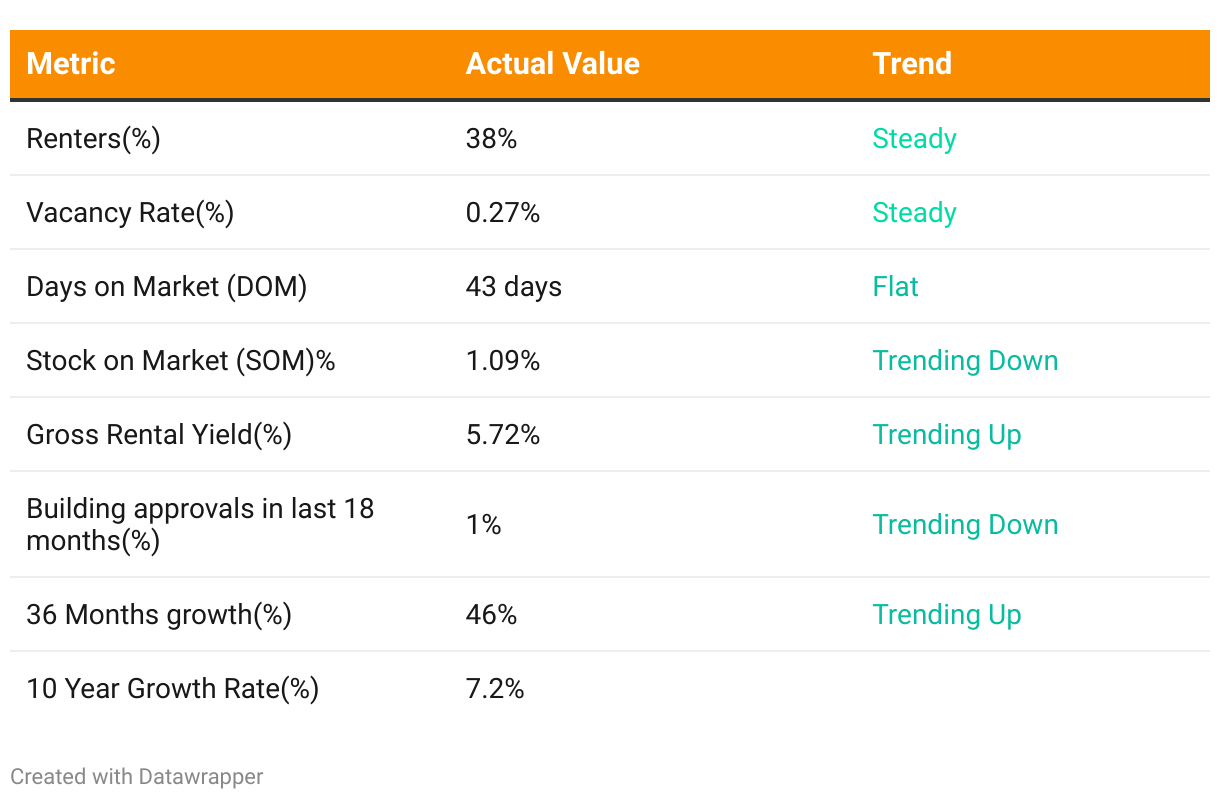Click the Stock on Market (SOM)% label
Viewport: 1220px width, 800px height.
pyautogui.click(x=181, y=361)
